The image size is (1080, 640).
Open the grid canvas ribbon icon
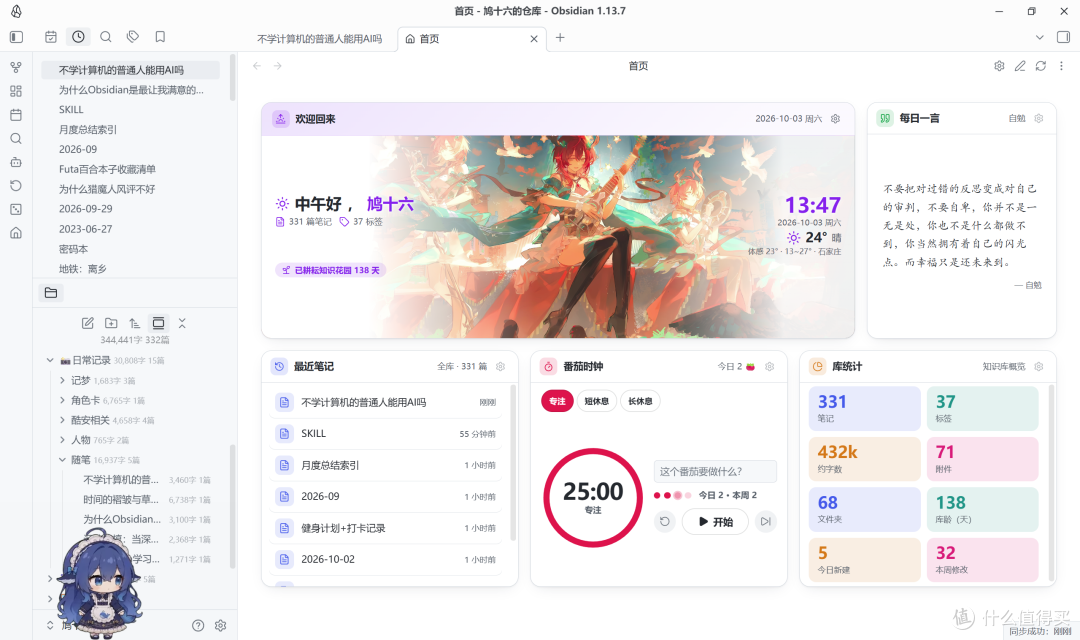pos(16,91)
